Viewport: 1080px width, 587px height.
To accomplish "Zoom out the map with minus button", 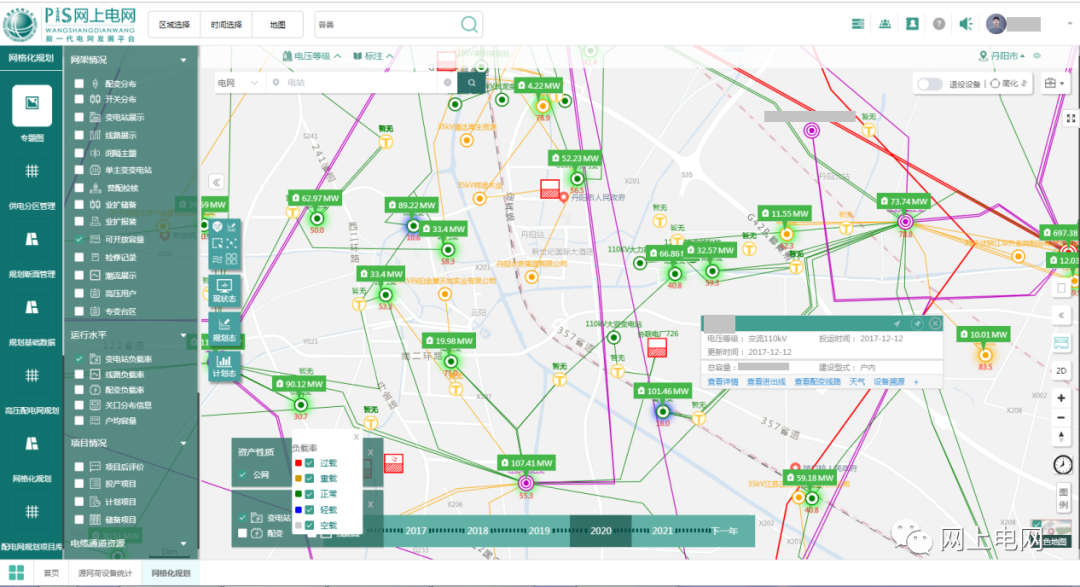I will [x=1061, y=418].
